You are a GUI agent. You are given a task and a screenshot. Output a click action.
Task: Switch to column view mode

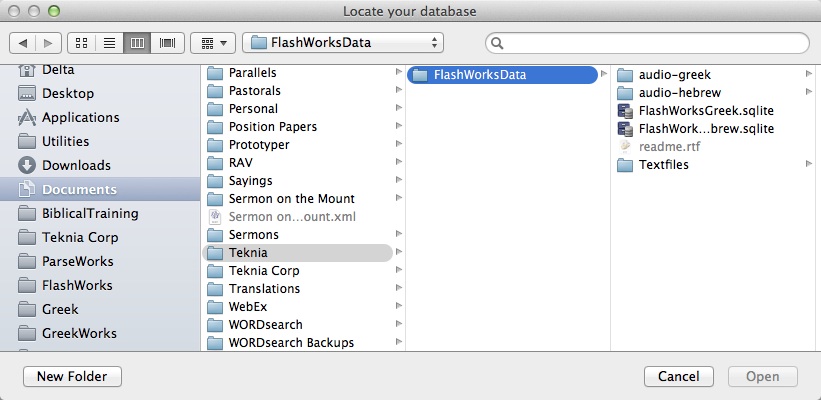click(137, 43)
